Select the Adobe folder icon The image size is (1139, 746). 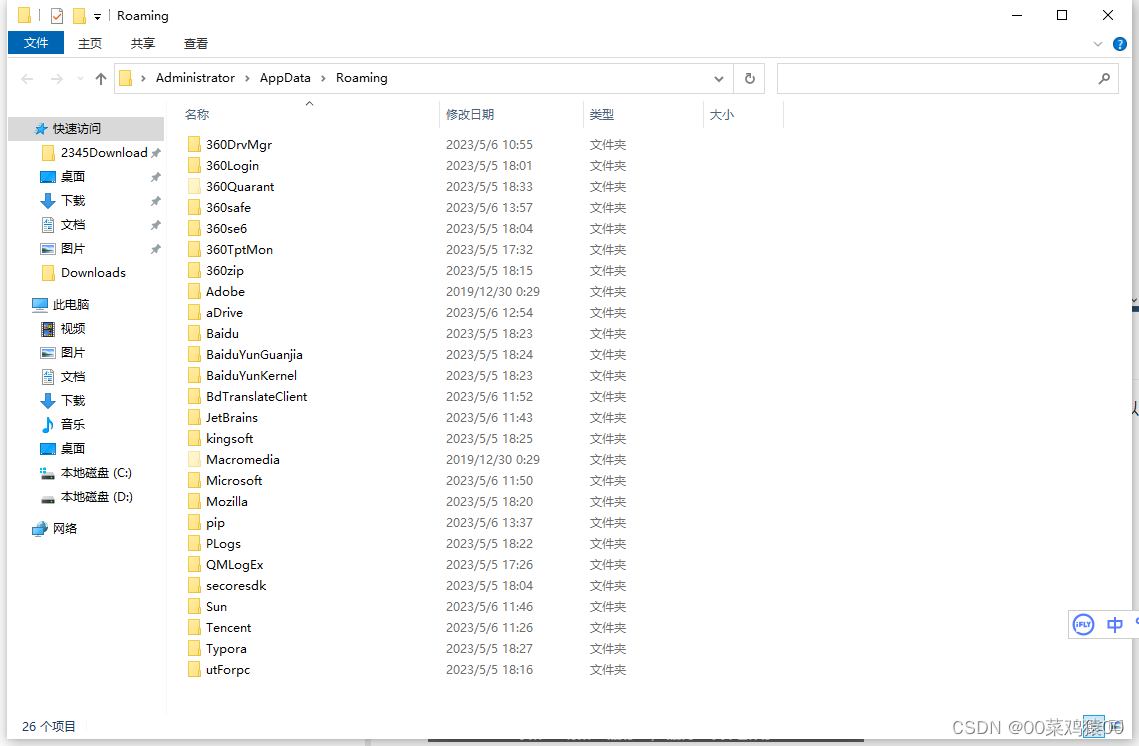tap(194, 291)
